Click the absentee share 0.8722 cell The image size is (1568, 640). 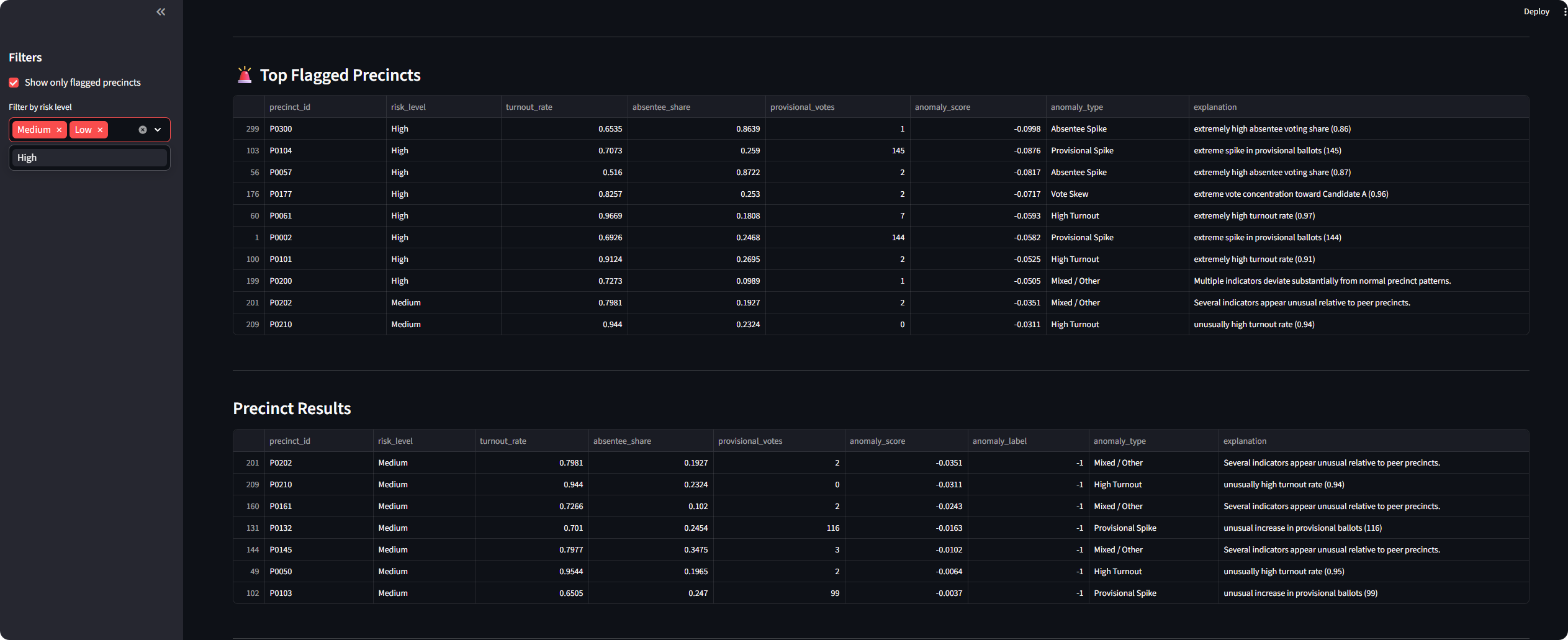pos(696,172)
